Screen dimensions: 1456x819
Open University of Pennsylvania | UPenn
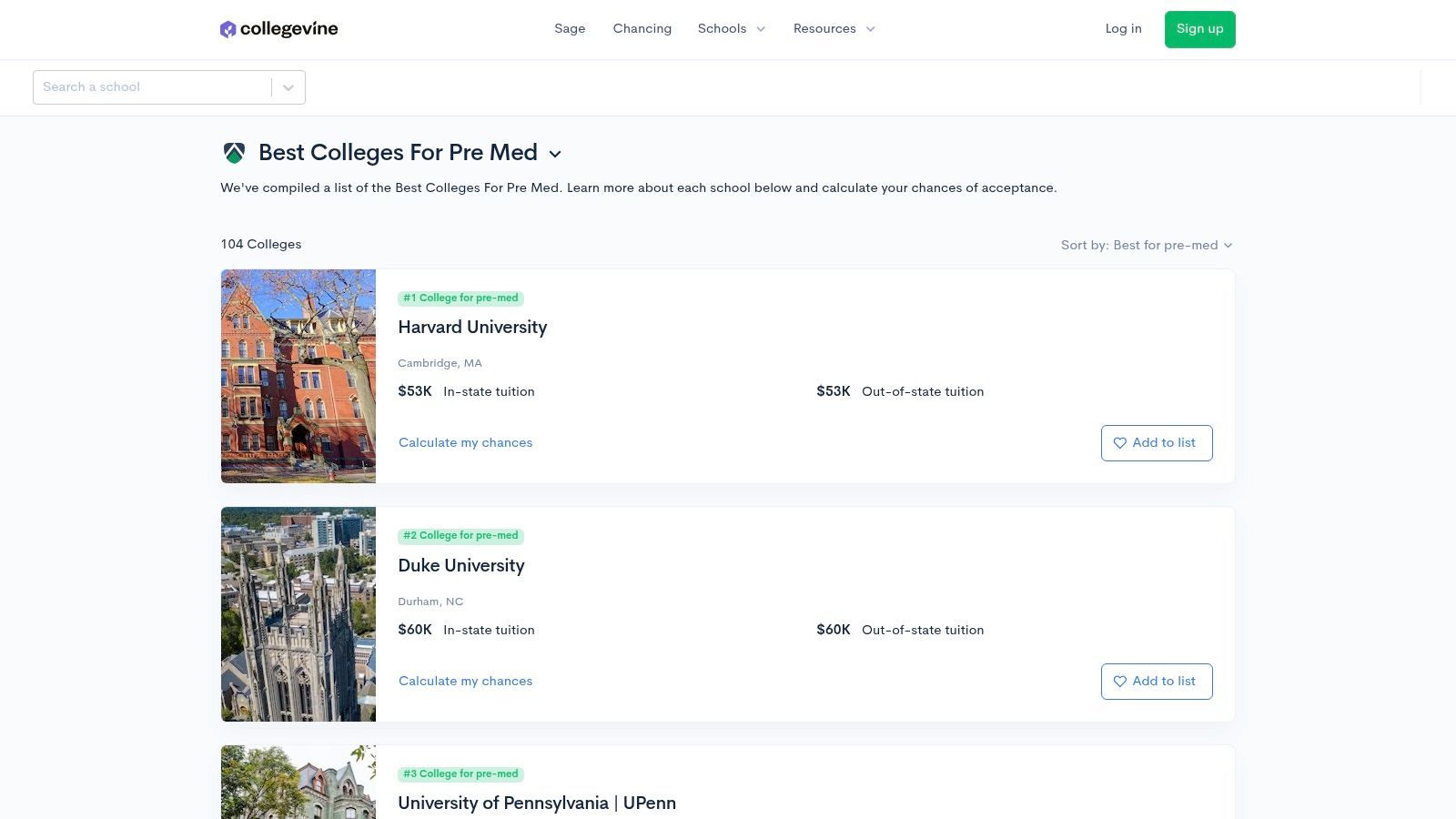[x=537, y=803]
